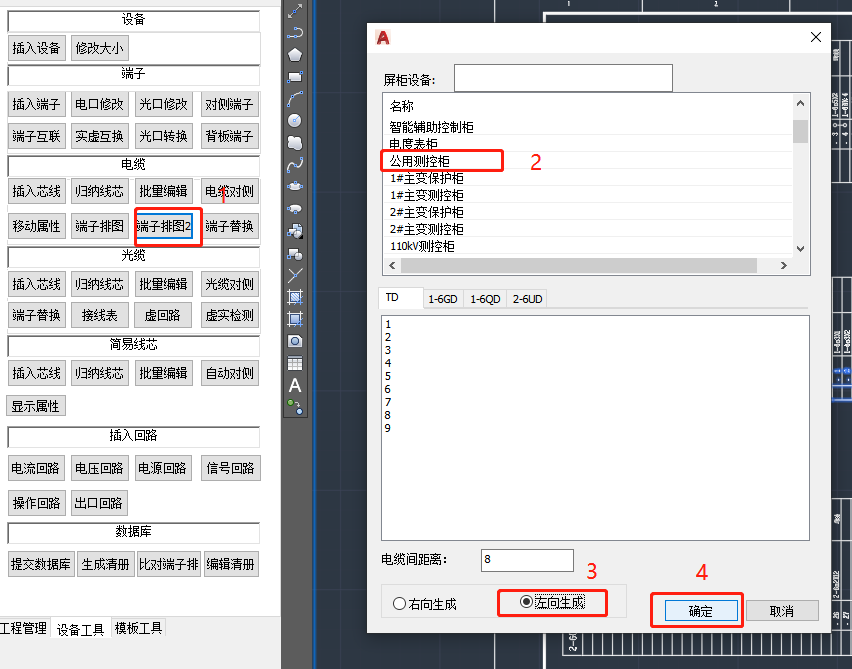
Task: Open the 2-6UD tab
Action: click(527, 298)
